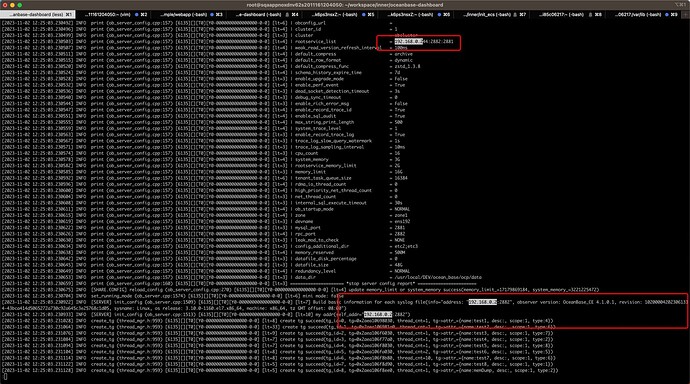690x384 pixels.
Task: Click the prompt cursor at terminal bottom
Action: coord(5,377)
